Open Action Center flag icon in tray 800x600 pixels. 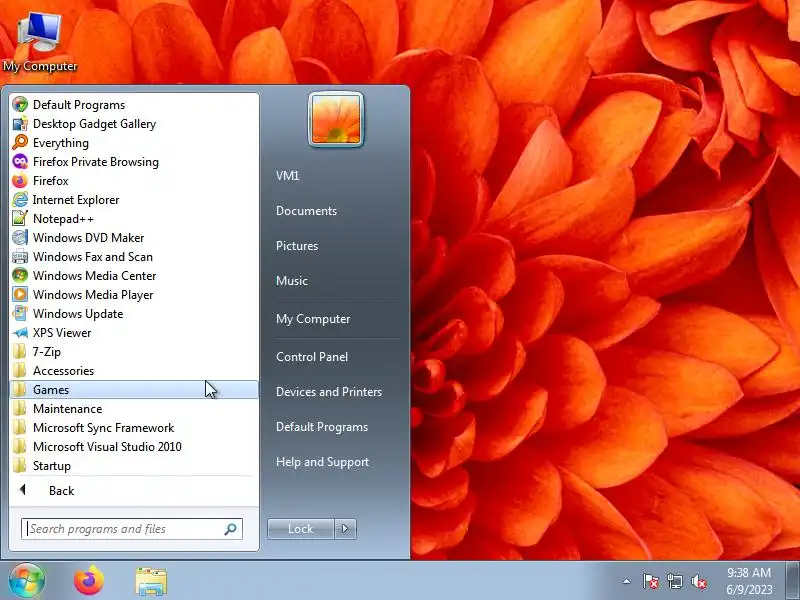(651, 581)
